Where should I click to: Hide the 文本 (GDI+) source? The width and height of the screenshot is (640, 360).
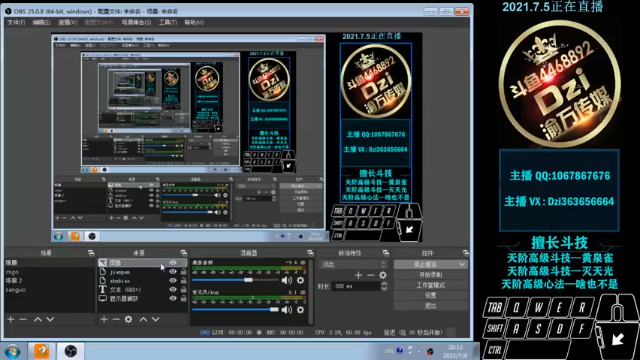pyautogui.click(x=173, y=289)
